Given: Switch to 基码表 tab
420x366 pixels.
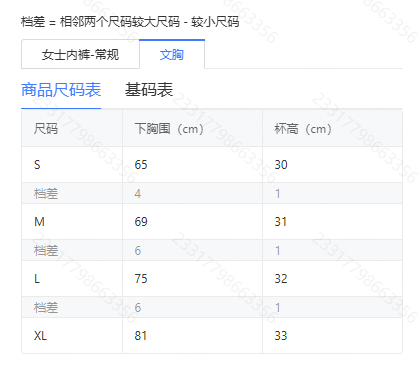Looking at the screenshot, I should (x=149, y=90).
